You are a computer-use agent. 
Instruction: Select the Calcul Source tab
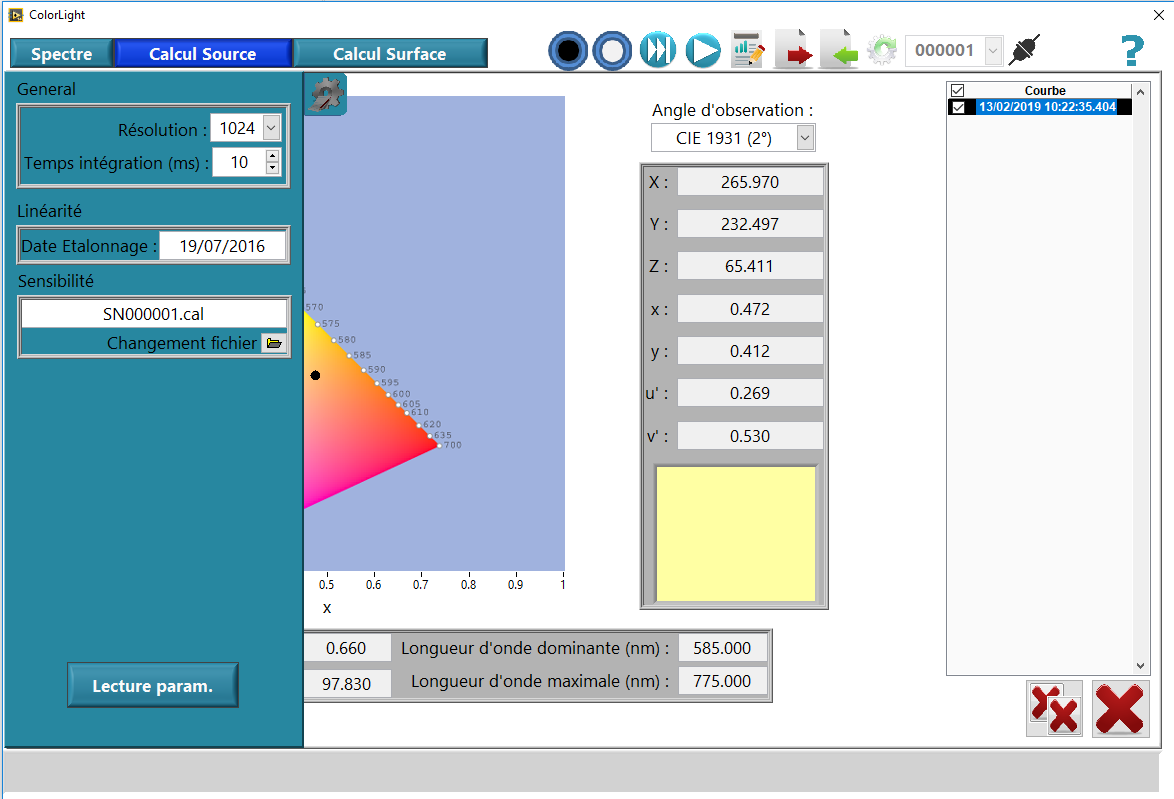coord(202,54)
